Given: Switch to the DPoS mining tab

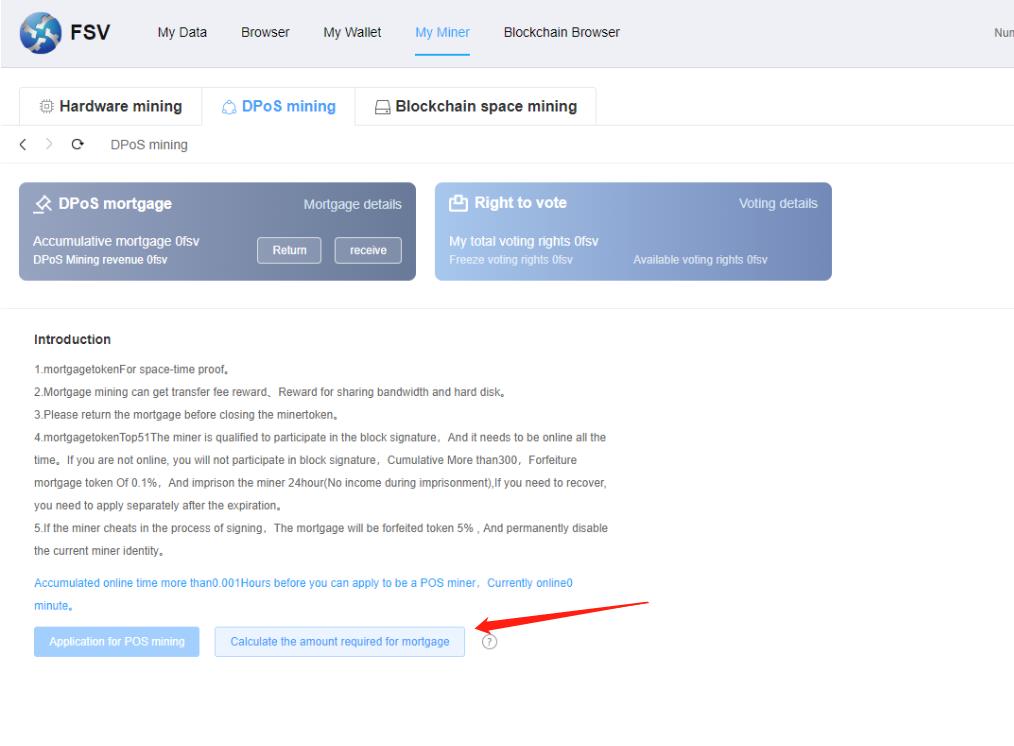Looking at the screenshot, I should tap(279, 106).
